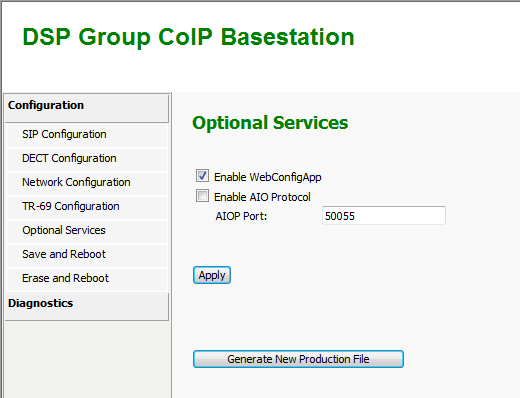Click Generate New Production File button

pos(298,359)
